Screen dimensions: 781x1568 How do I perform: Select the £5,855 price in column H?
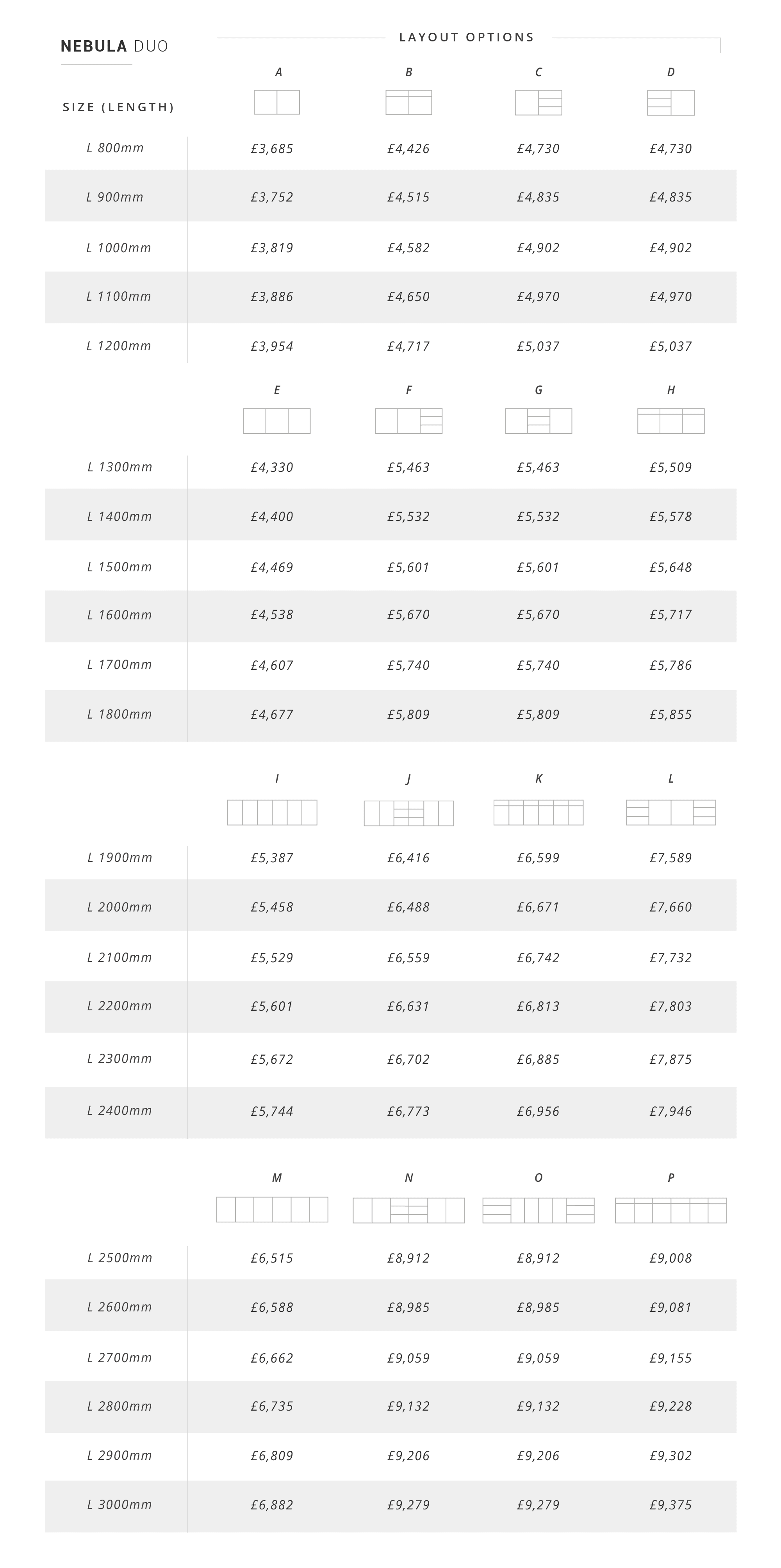[671, 715]
